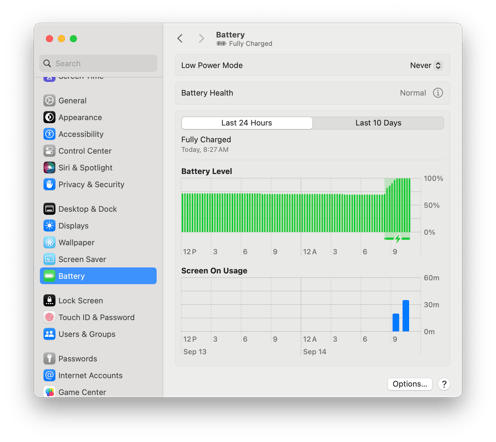The height and width of the screenshot is (442, 496).
Task: Click the shorter blue Screen On Usage bar
Action: coord(396,322)
